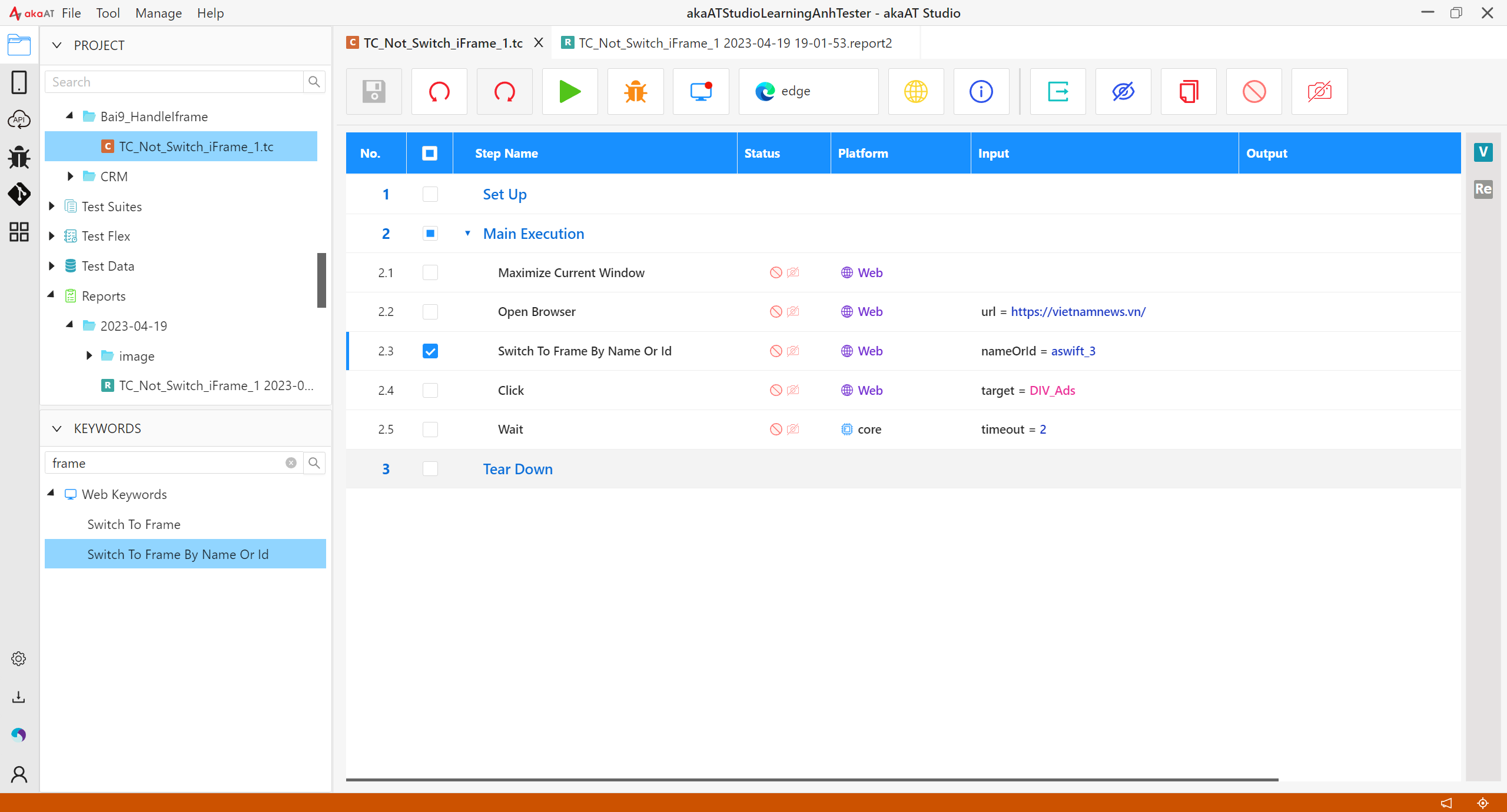1507x812 pixels.
Task: Click the yellow globe toolbar icon
Action: point(916,91)
